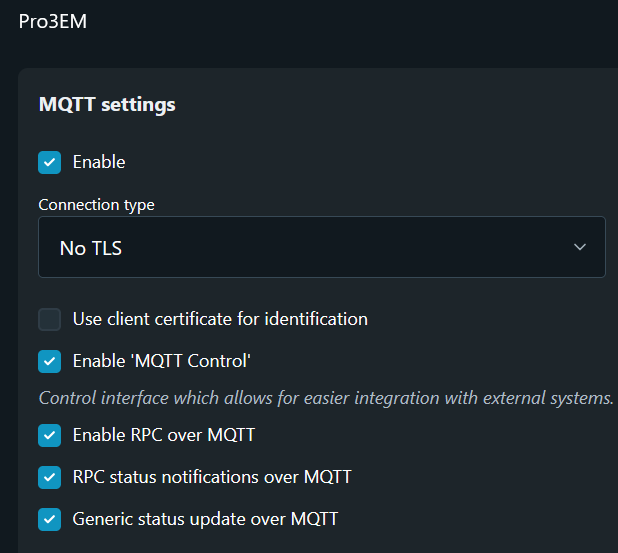Click the 'Enable' label text
This screenshot has height=553, width=618.
[99, 162]
